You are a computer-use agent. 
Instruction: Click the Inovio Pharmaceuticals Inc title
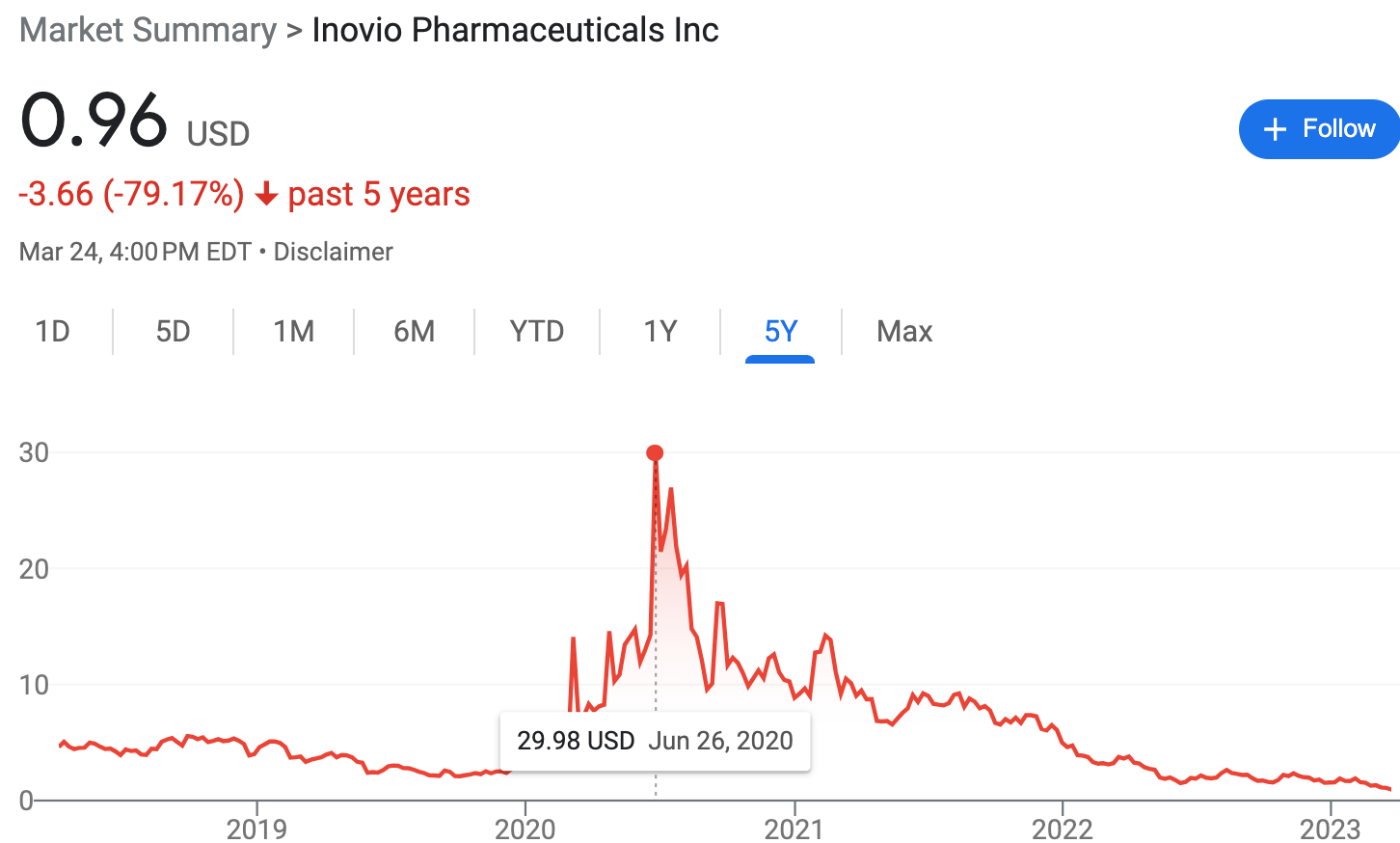pyautogui.click(x=515, y=30)
